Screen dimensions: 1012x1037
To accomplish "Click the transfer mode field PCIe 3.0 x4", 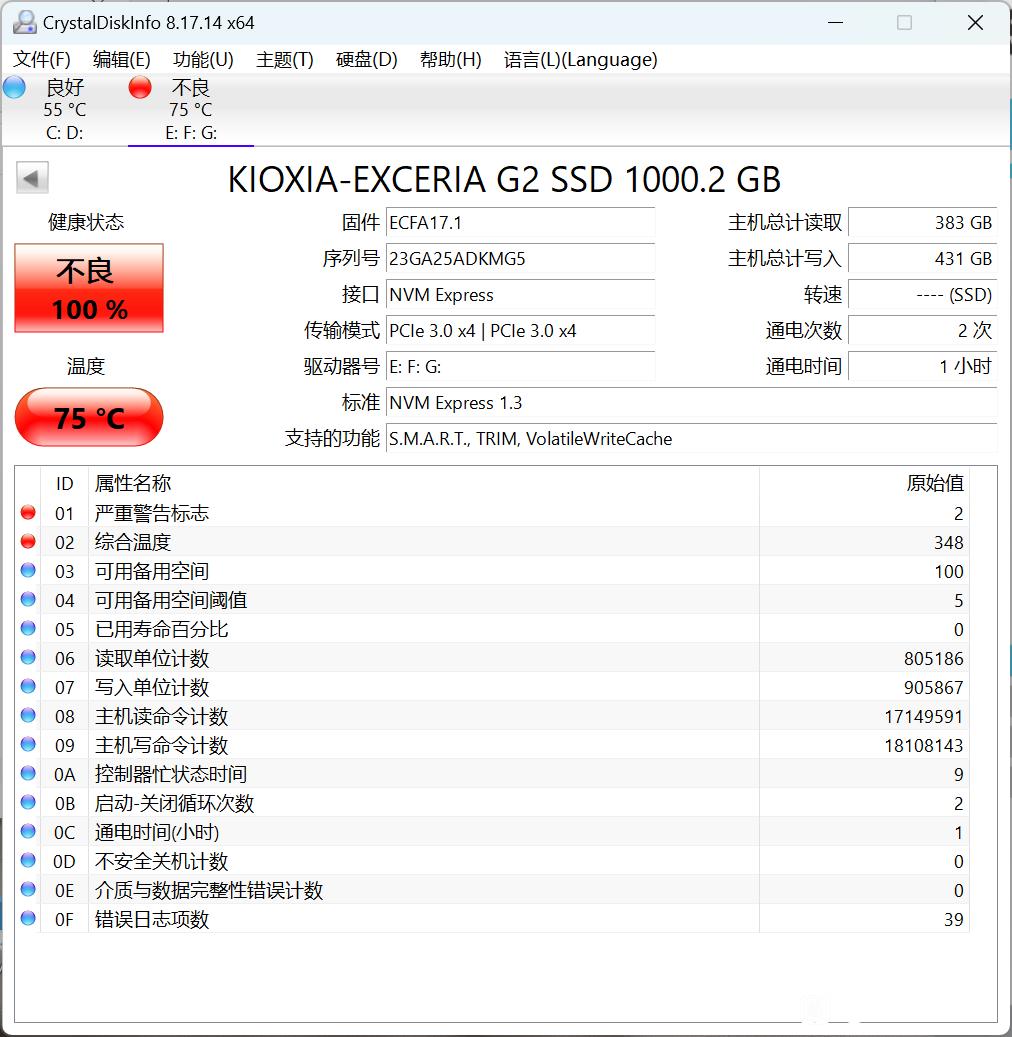I will coord(520,330).
